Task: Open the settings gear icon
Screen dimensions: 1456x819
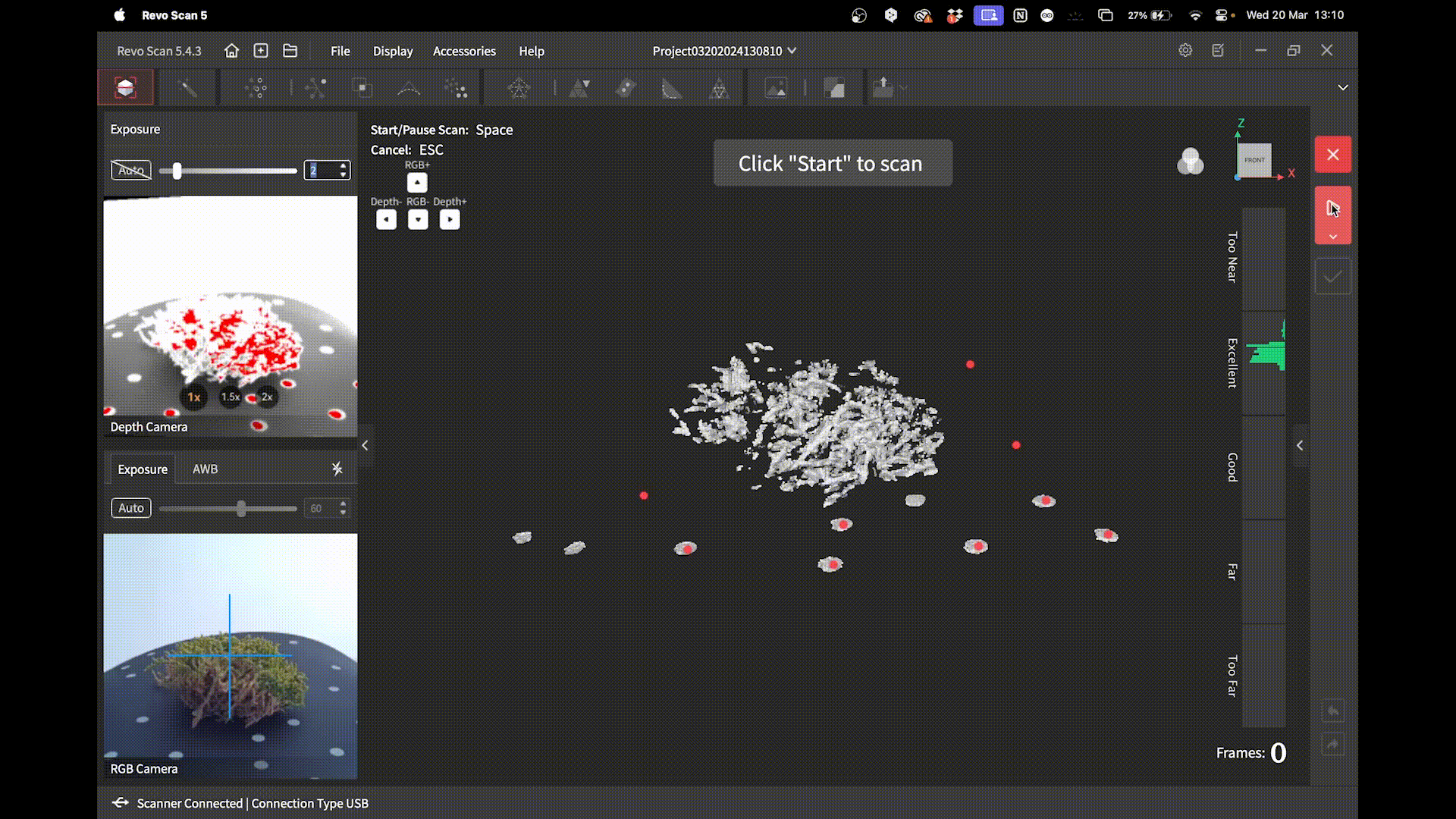Action: 1185,50
